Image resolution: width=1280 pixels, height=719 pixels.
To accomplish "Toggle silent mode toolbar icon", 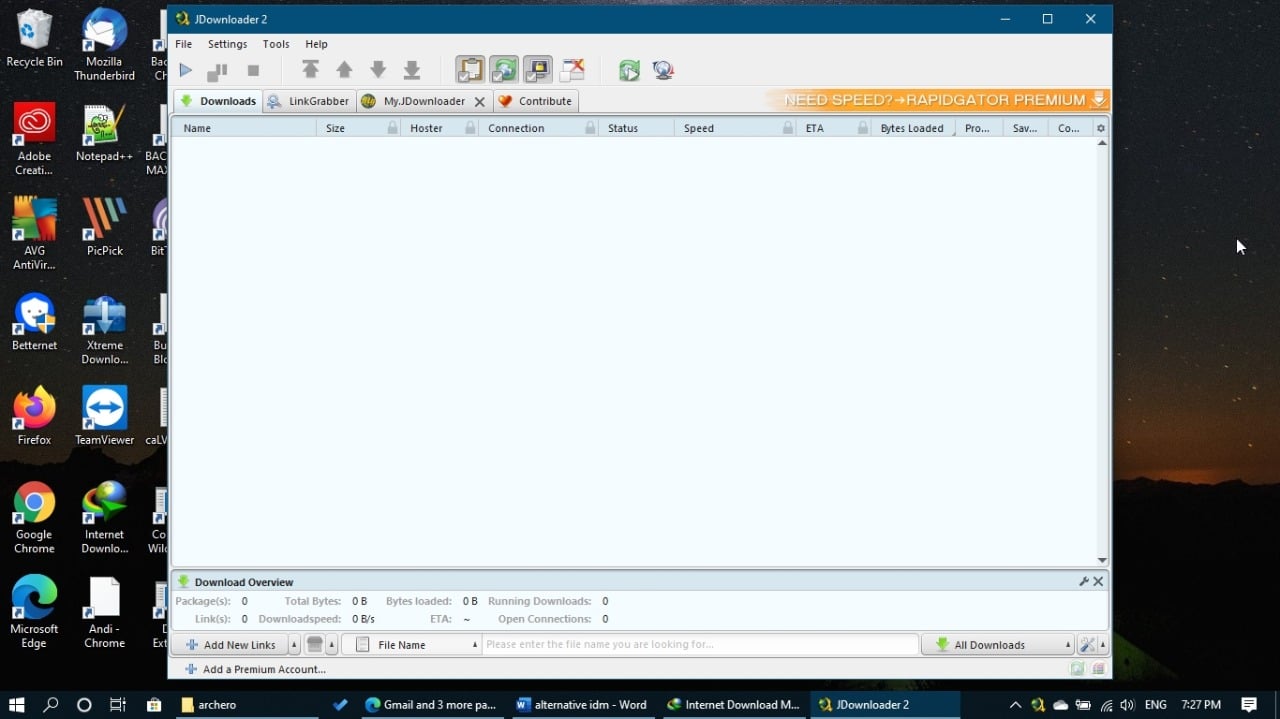I will tap(572, 69).
